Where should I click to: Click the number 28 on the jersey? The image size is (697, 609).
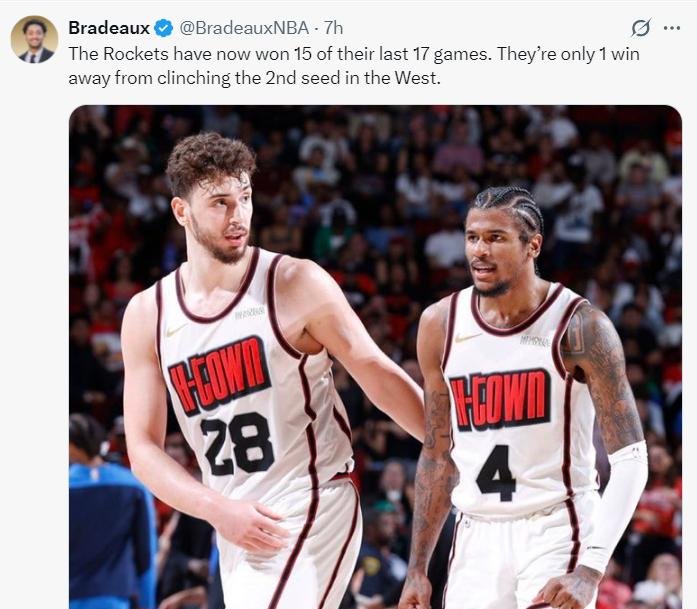click(x=237, y=444)
